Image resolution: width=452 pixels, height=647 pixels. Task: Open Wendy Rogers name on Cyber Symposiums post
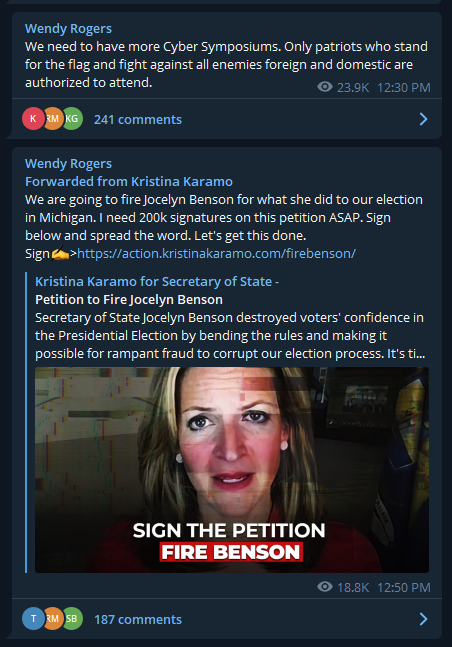pos(68,28)
